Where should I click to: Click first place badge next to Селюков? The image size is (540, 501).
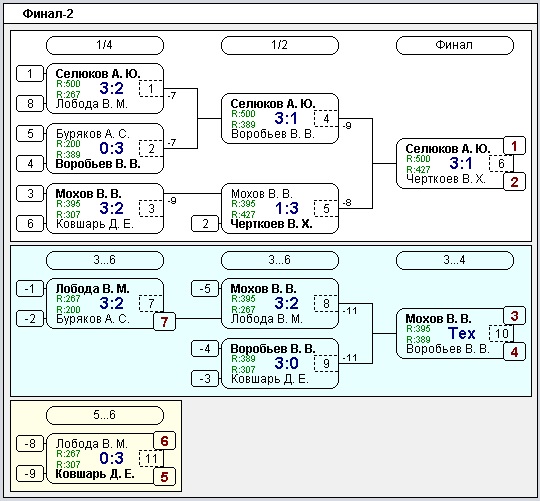point(514,146)
